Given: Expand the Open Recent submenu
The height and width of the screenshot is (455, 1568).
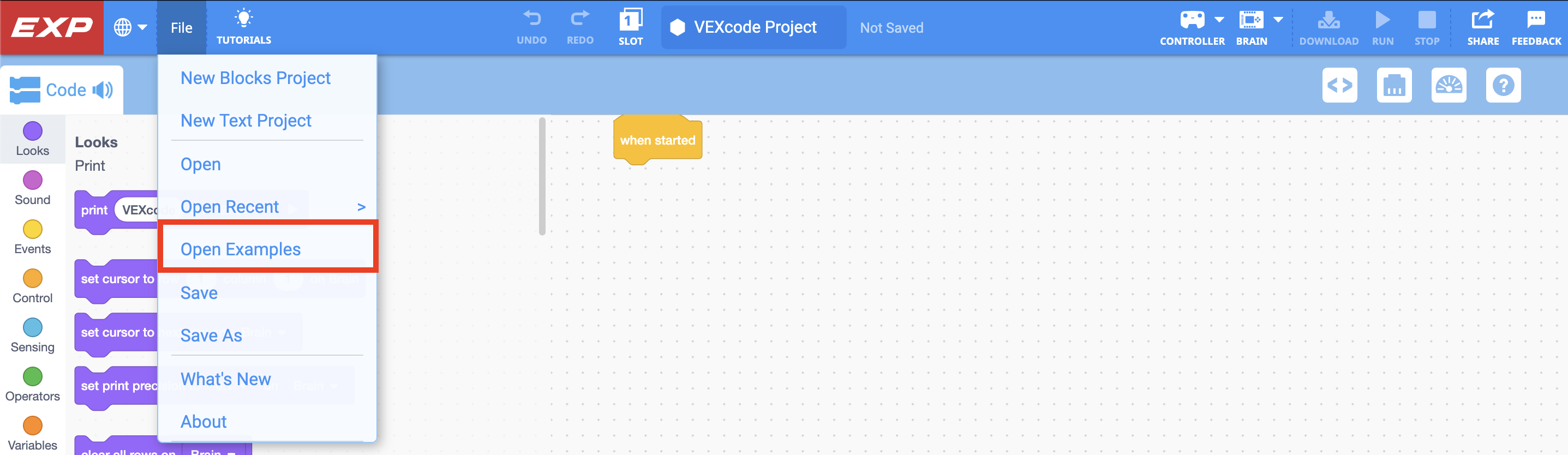Looking at the screenshot, I should pos(362,207).
